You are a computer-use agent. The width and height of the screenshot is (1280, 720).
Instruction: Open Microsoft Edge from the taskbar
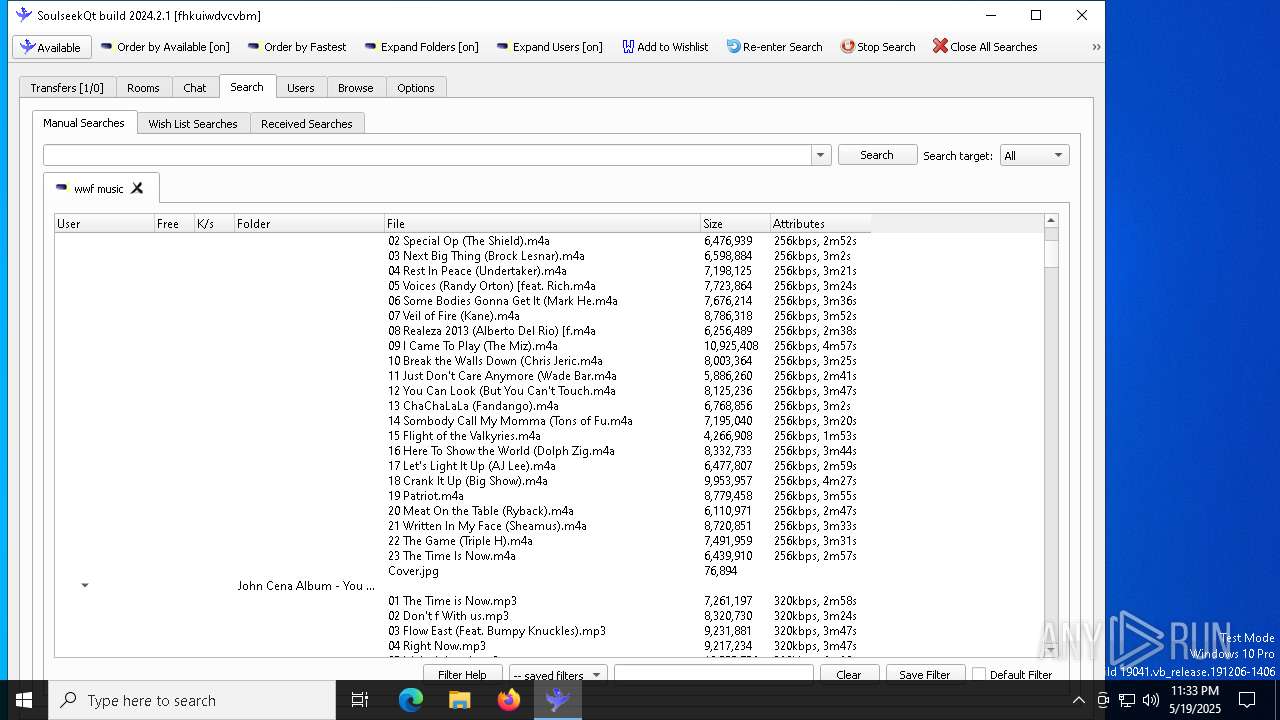[411, 700]
